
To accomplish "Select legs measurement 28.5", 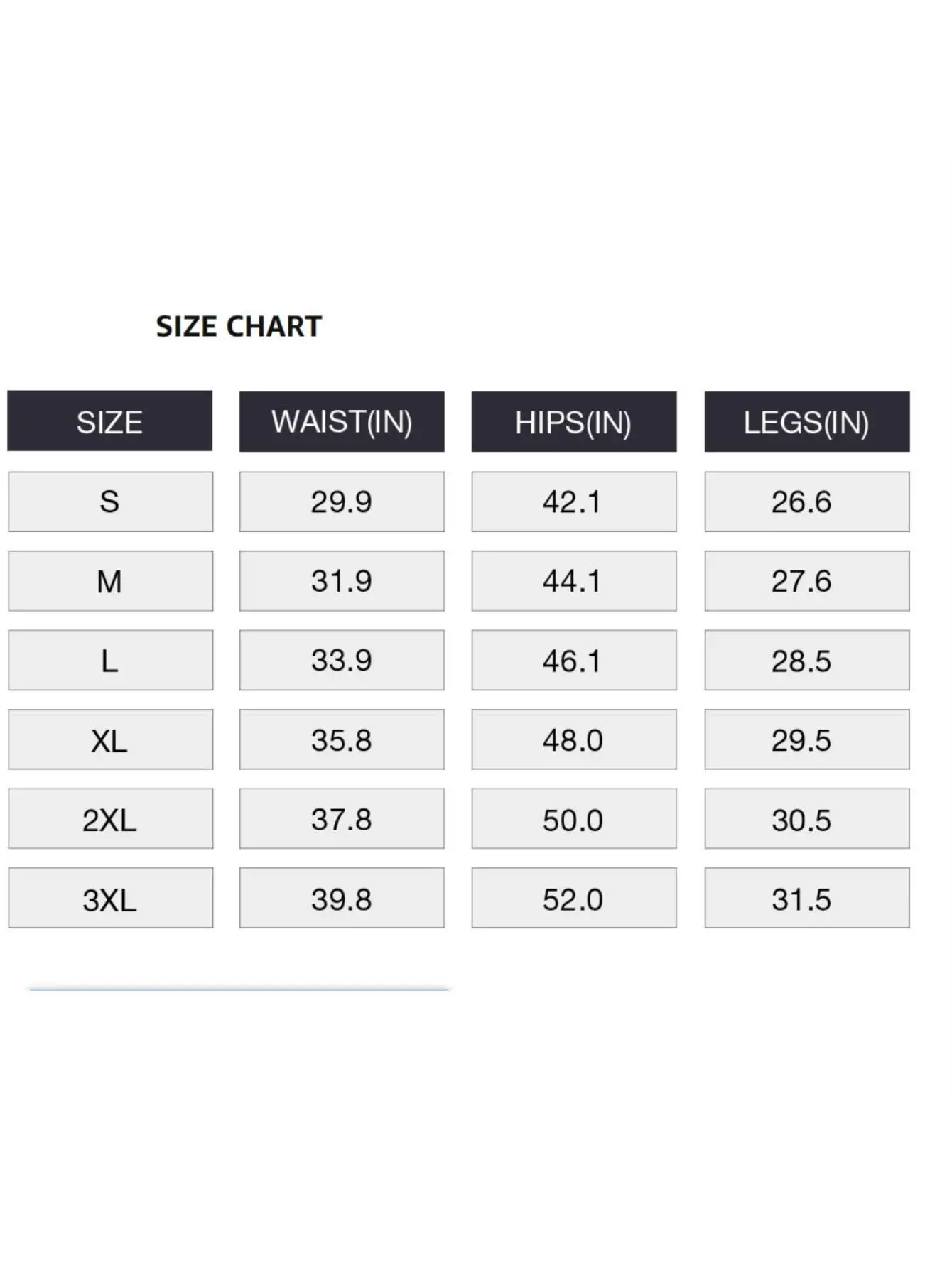I will (x=806, y=661).
